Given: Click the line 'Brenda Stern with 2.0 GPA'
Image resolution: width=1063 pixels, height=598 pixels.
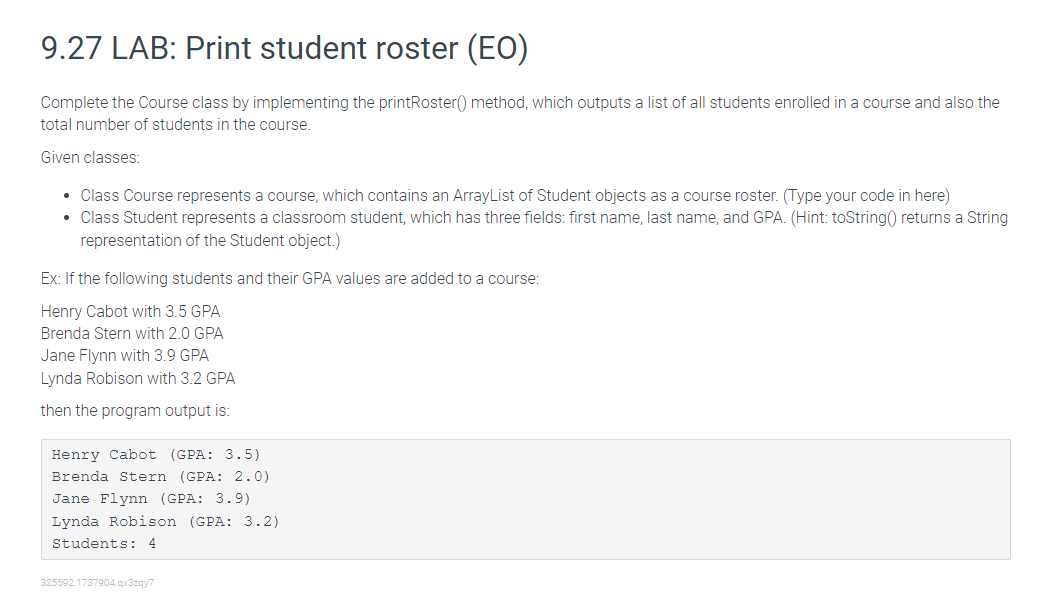Looking at the screenshot, I should tap(132, 334).
